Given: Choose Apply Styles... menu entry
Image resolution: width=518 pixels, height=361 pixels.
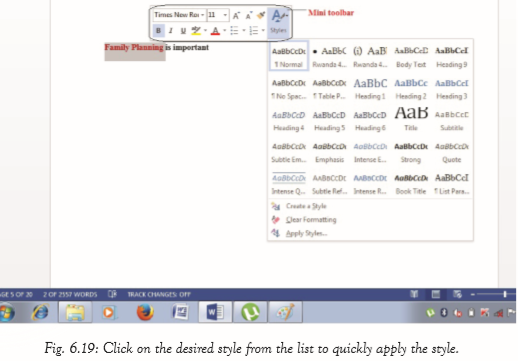Looking at the screenshot, I should tap(370, 233).
